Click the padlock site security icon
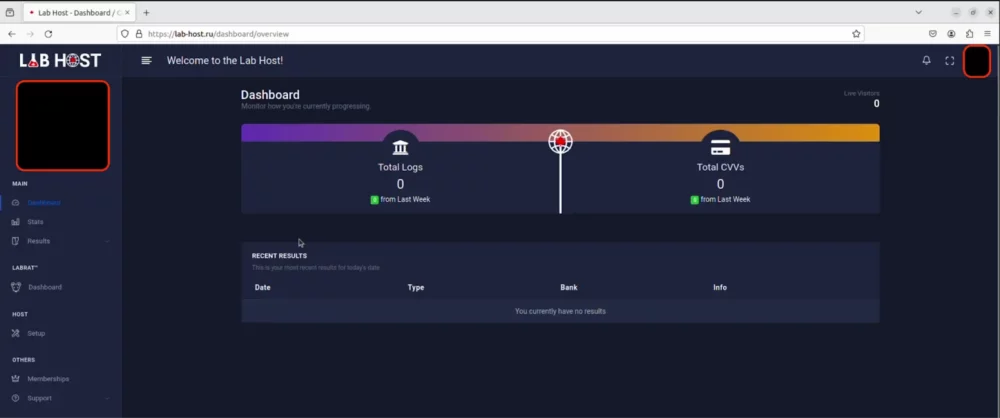The image size is (1000, 418). pyautogui.click(x=139, y=34)
